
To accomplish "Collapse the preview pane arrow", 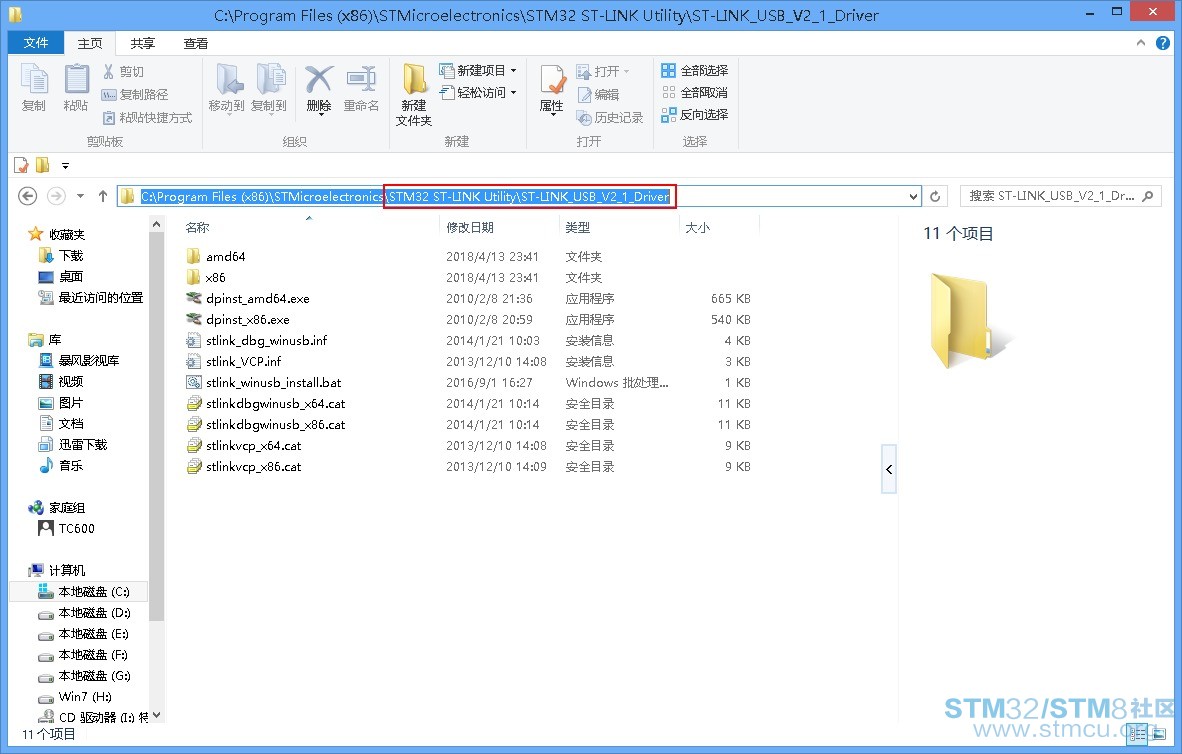I will click(x=889, y=469).
